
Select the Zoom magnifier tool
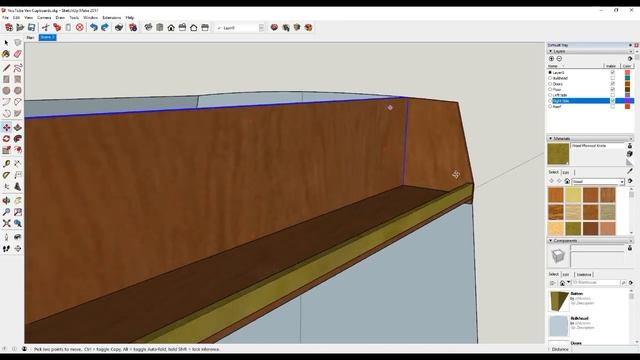coord(6,212)
